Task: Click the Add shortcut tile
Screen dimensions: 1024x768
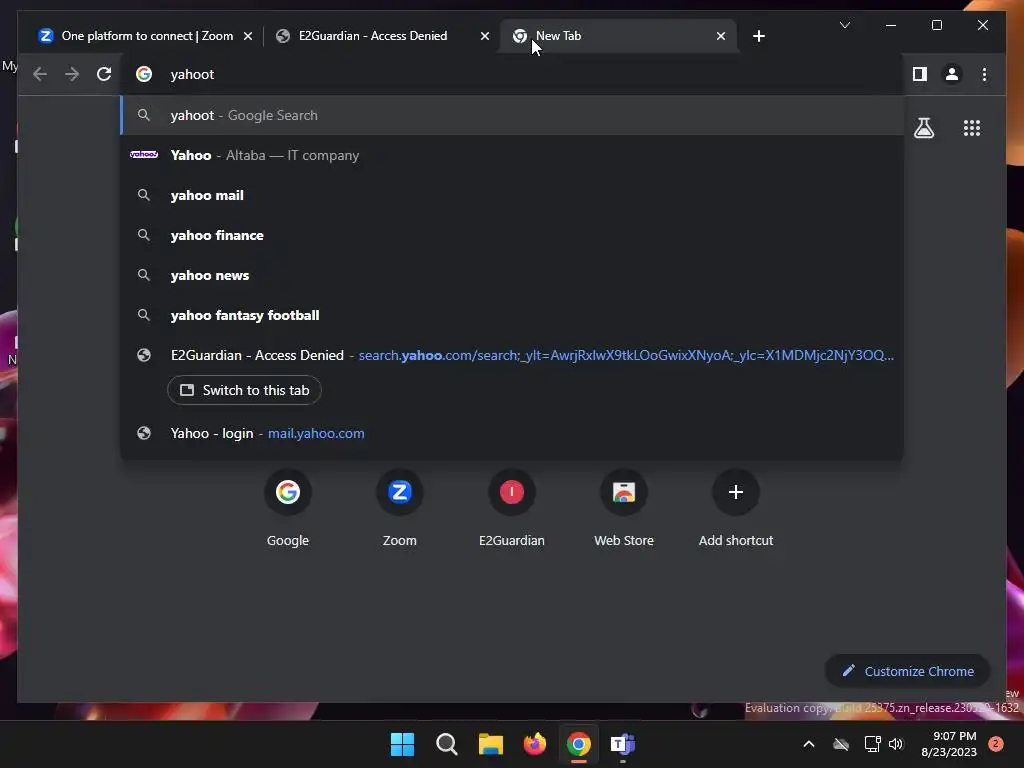Action: pos(735,509)
